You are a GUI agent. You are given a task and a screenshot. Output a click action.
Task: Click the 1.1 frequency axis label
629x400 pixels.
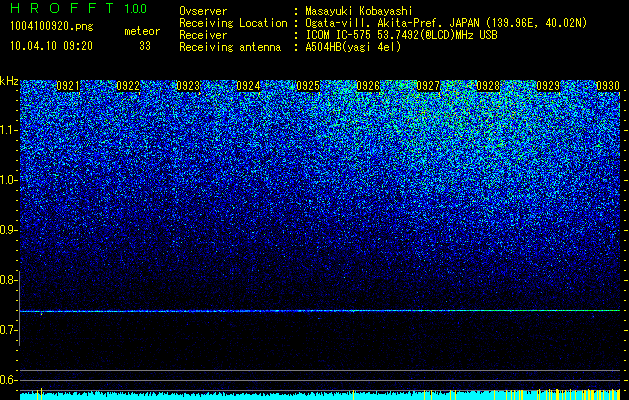[x=9, y=130]
